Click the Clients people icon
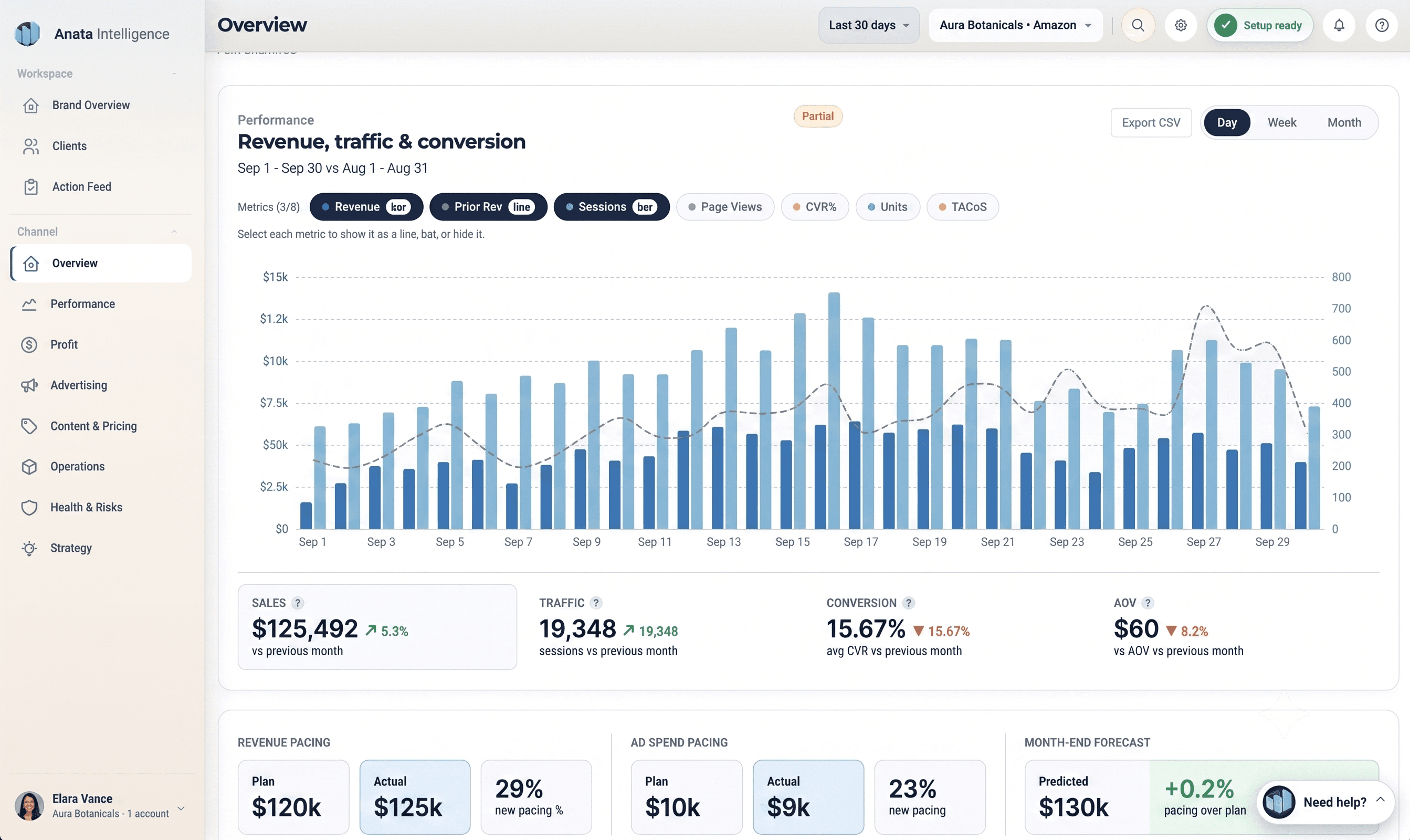The width and height of the screenshot is (1410, 840). 30,146
